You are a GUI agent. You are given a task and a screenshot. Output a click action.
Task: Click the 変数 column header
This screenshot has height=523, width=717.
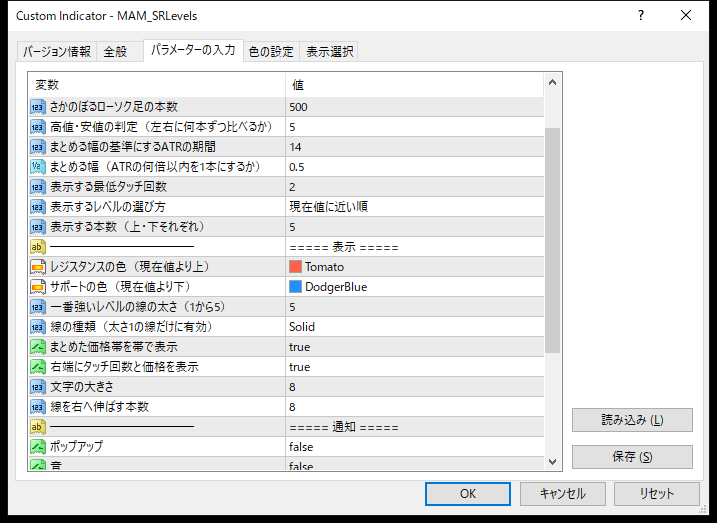click(157, 85)
